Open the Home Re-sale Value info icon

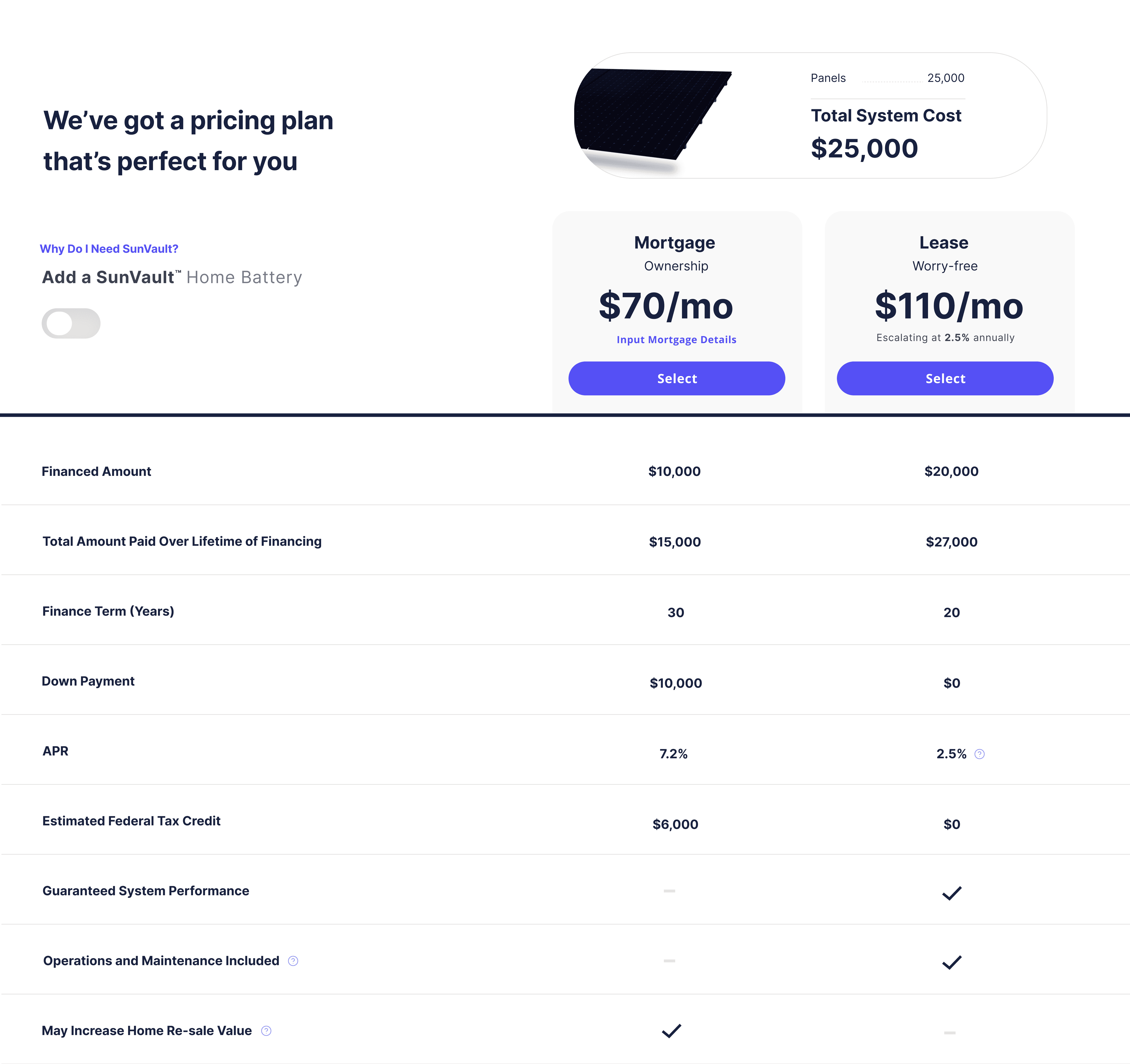pyautogui.click(x=266, y=1031)
